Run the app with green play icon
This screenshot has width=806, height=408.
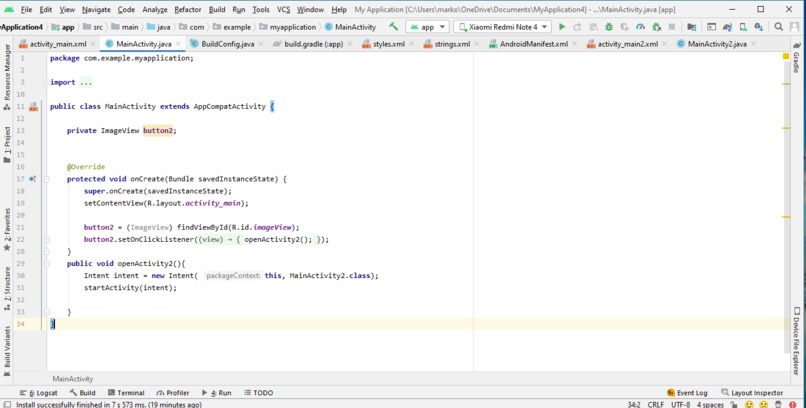[562, 27]
